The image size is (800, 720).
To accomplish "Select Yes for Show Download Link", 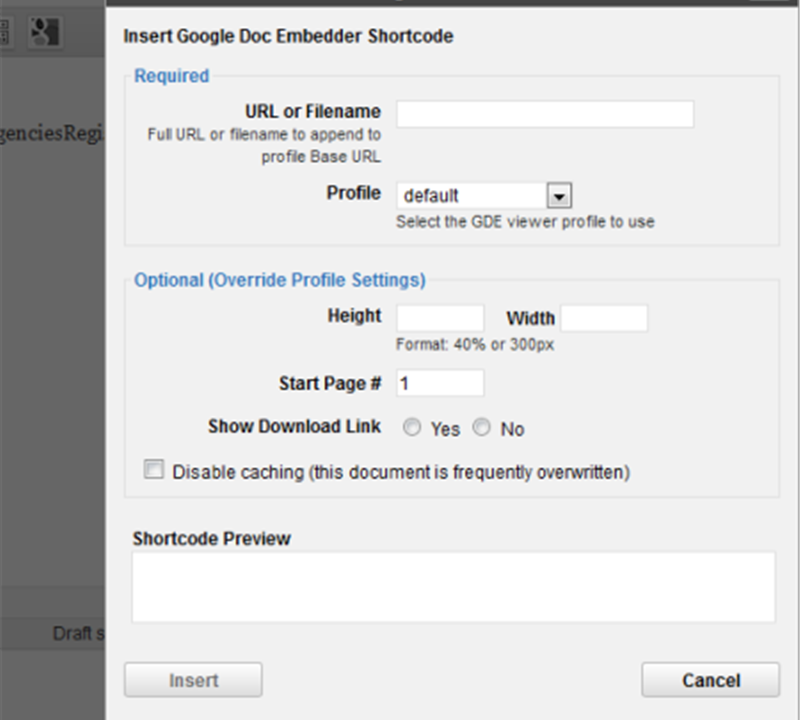I will pyautogui.click(x=412, y=428).
